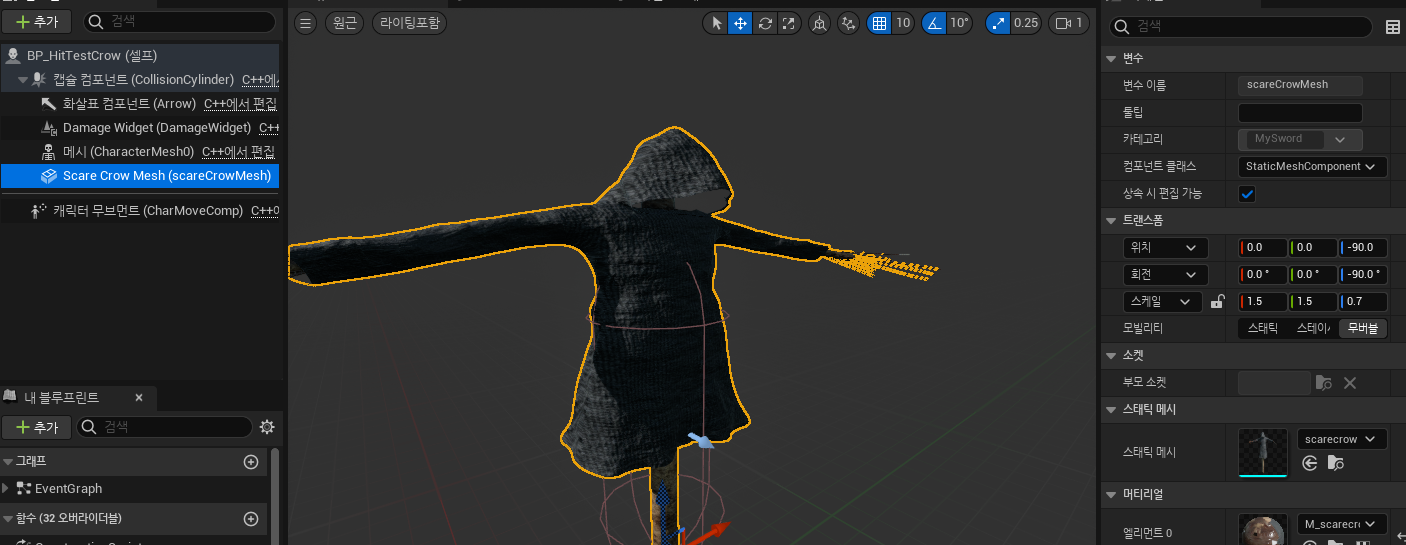Expand the EventGraph item
Image resolution: width=1406 pixels, height=545 pixels.
pyautogui.click(x=6, y=489)
